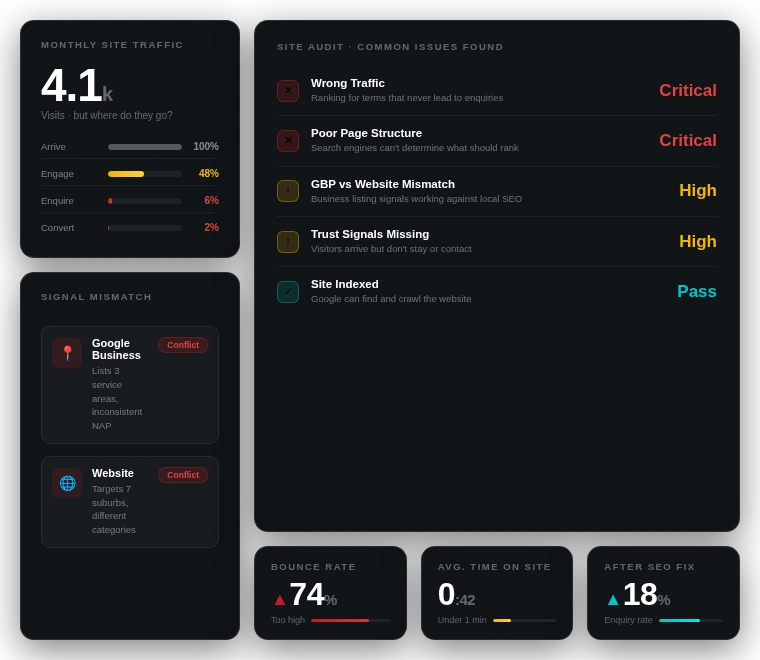Click the Site Indexed checkmark icon
760x660 pixels.
point(288,292)
